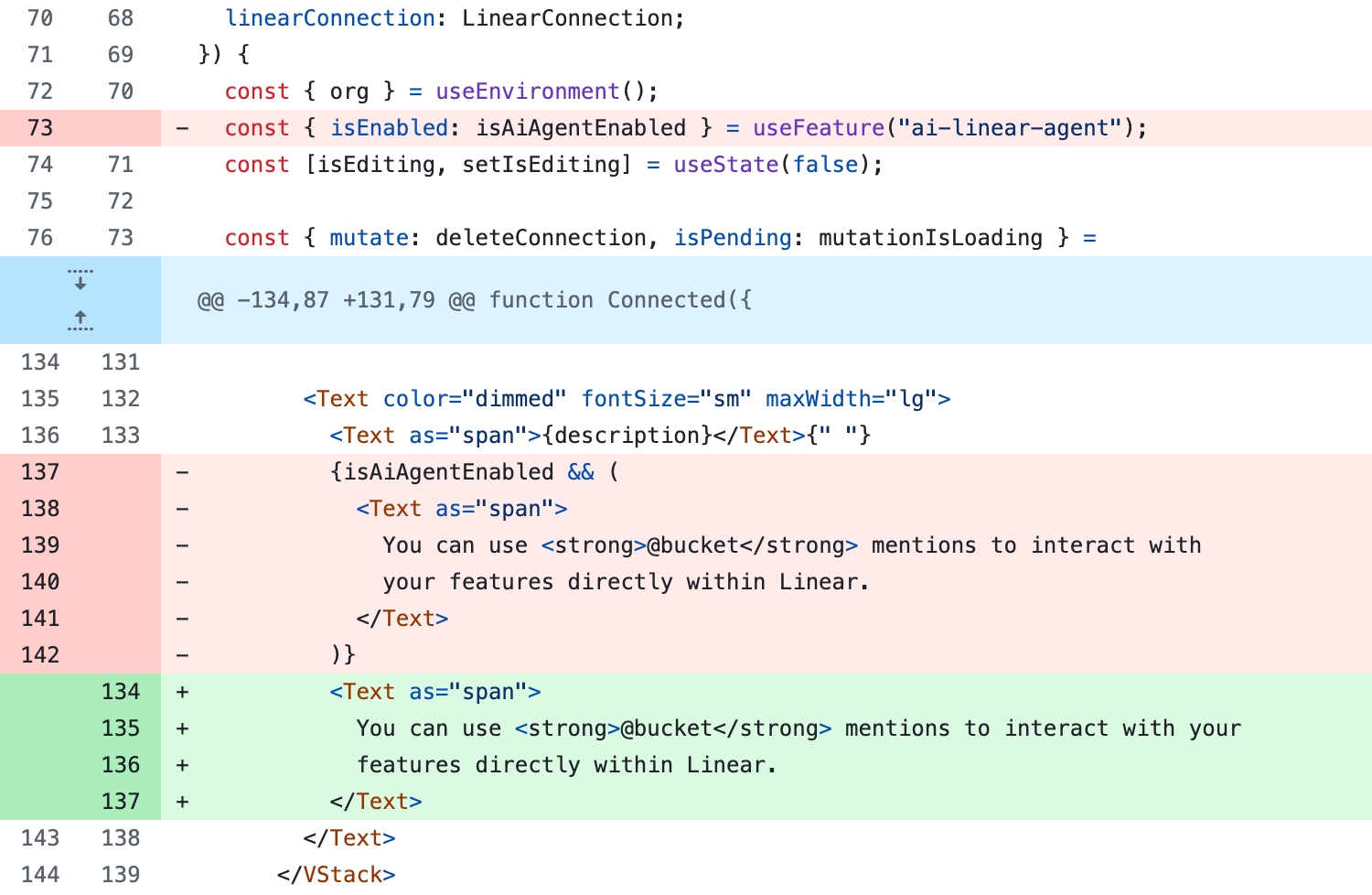This screenshot has height=895, width=1372.
Task: Click added line number 134 in green gutter
Action: 121,692
